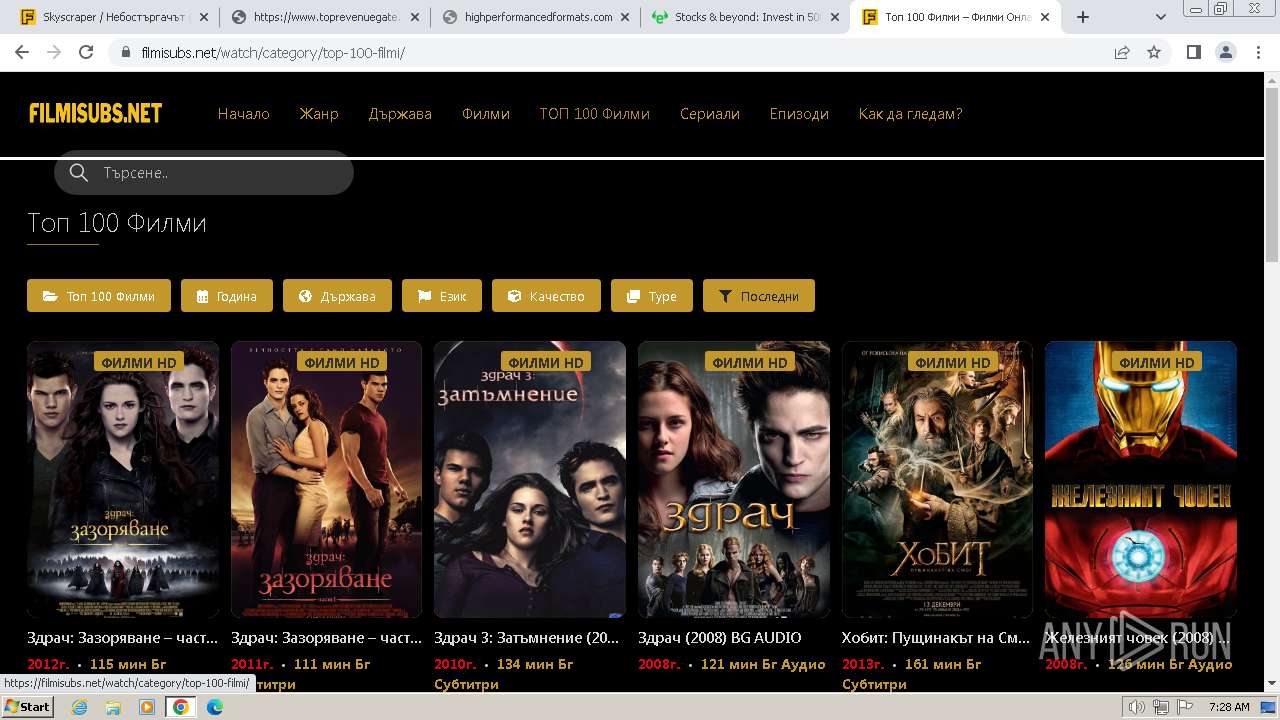1280x720 pixels.
Task: Open the Здрач (2008) BG AUDIO title link
Action: (720, 637)
